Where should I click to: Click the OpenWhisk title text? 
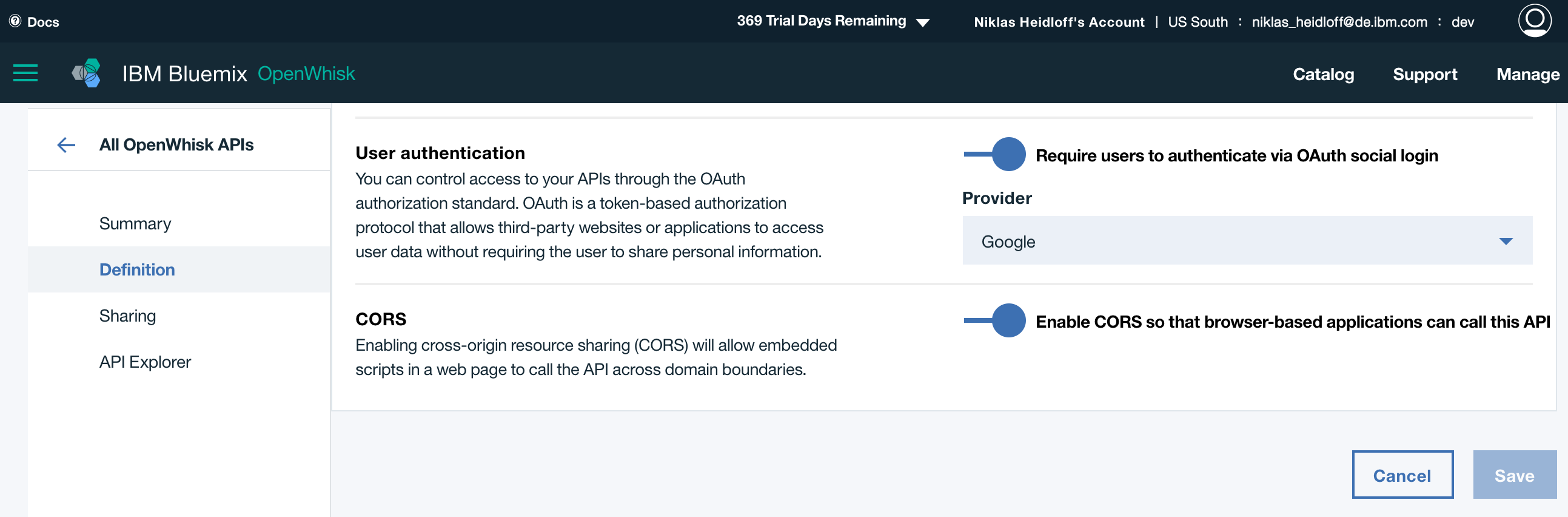[306, 73]
